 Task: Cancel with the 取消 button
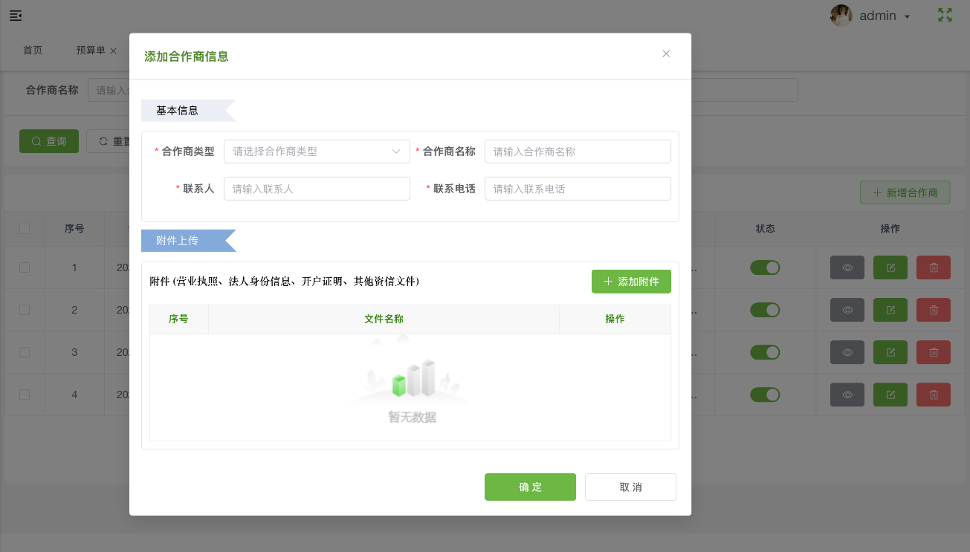[630, 487]
